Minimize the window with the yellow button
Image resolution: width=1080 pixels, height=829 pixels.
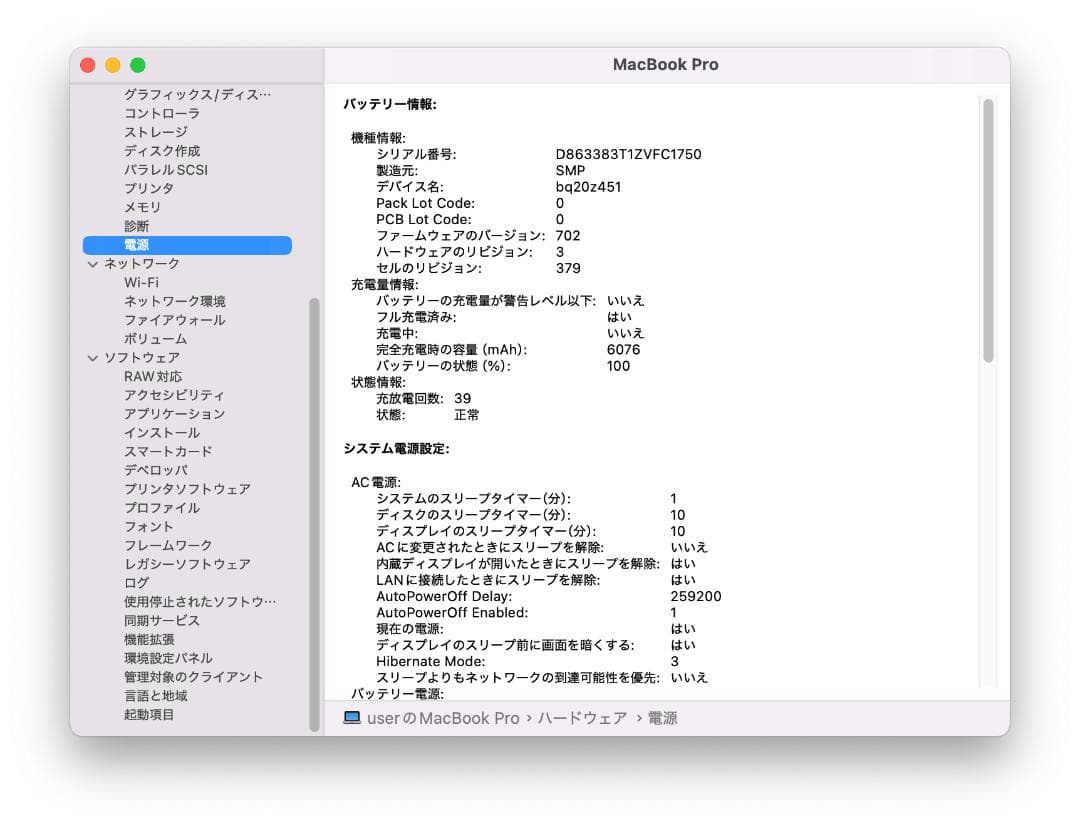[x=112, y=65]
